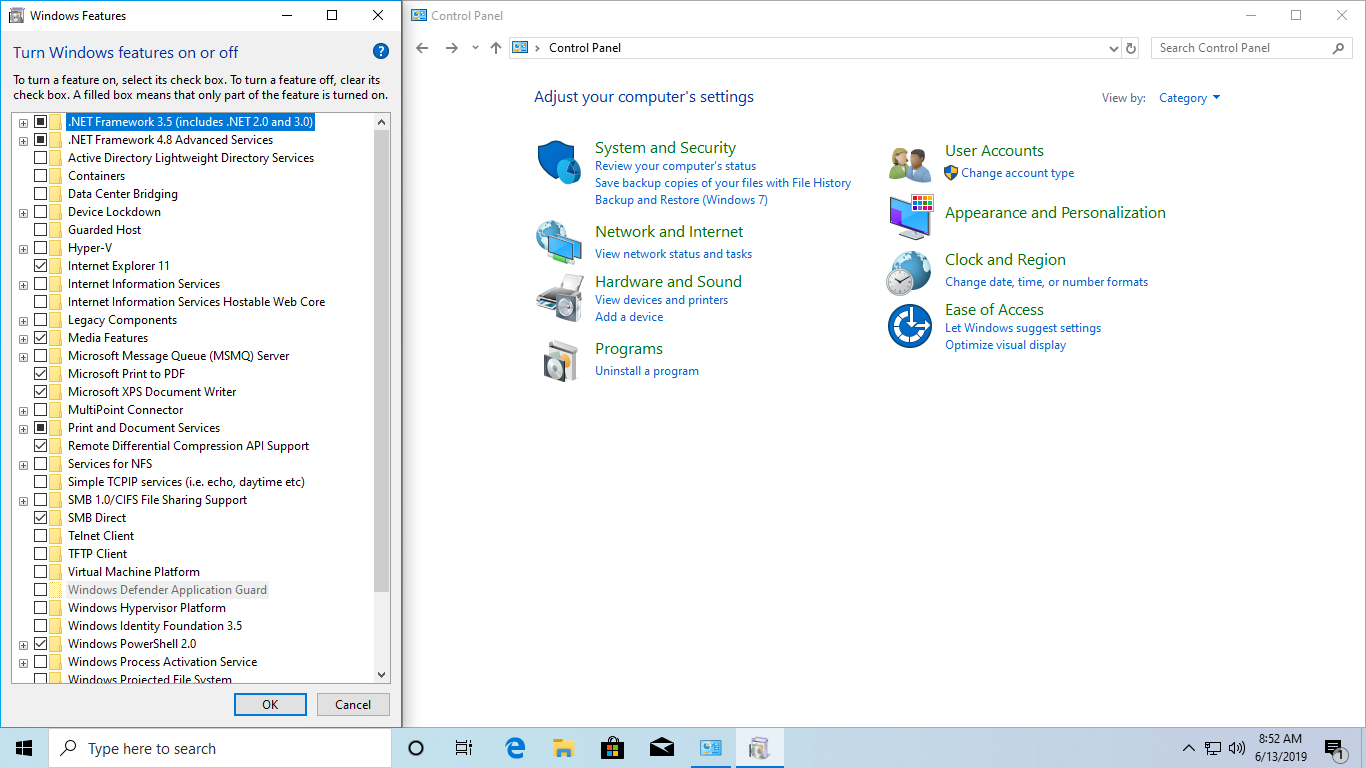Click the volume icon in system tray

(x=1237, y=748)
